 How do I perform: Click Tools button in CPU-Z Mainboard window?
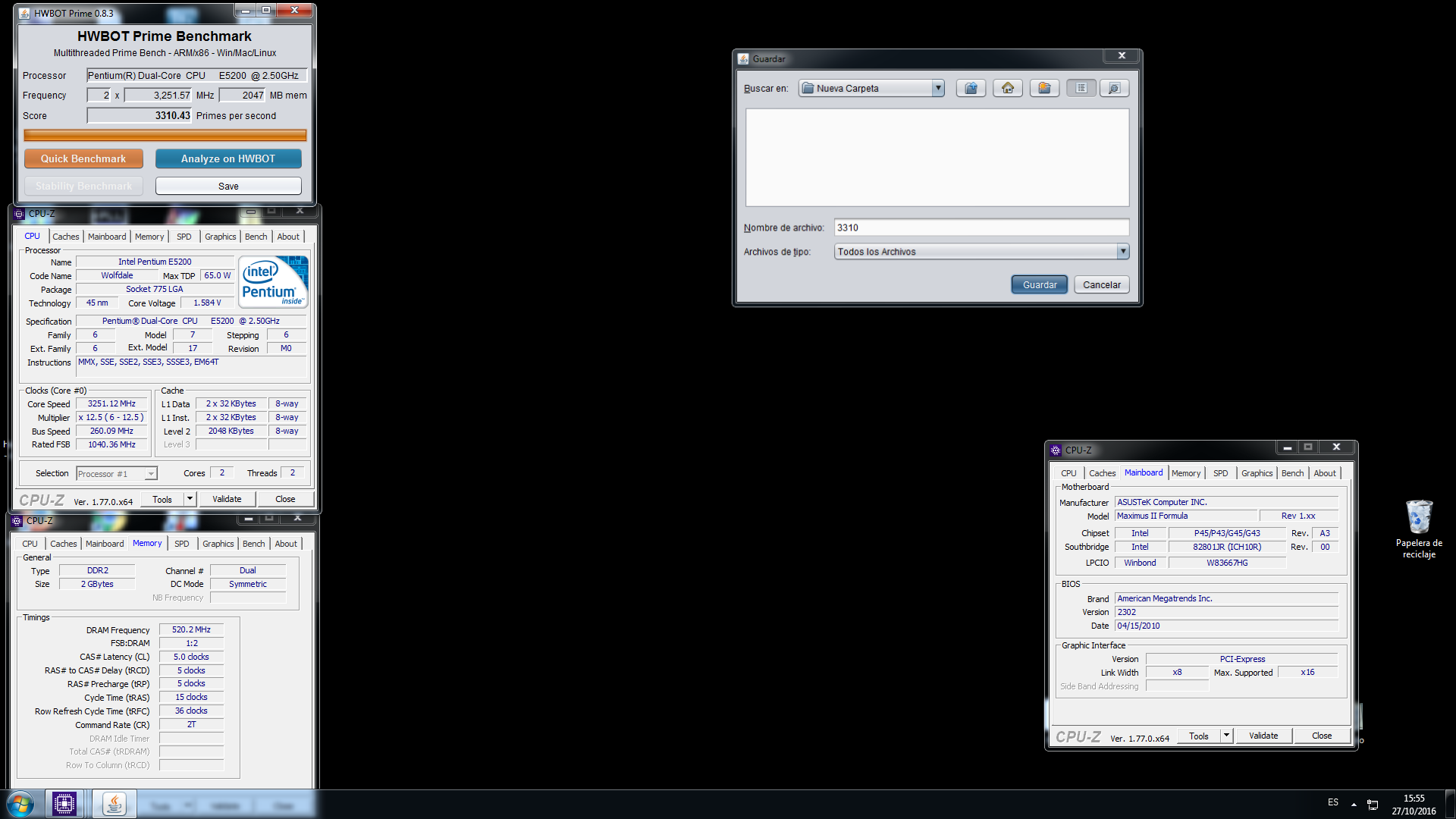coord(1199,736)
